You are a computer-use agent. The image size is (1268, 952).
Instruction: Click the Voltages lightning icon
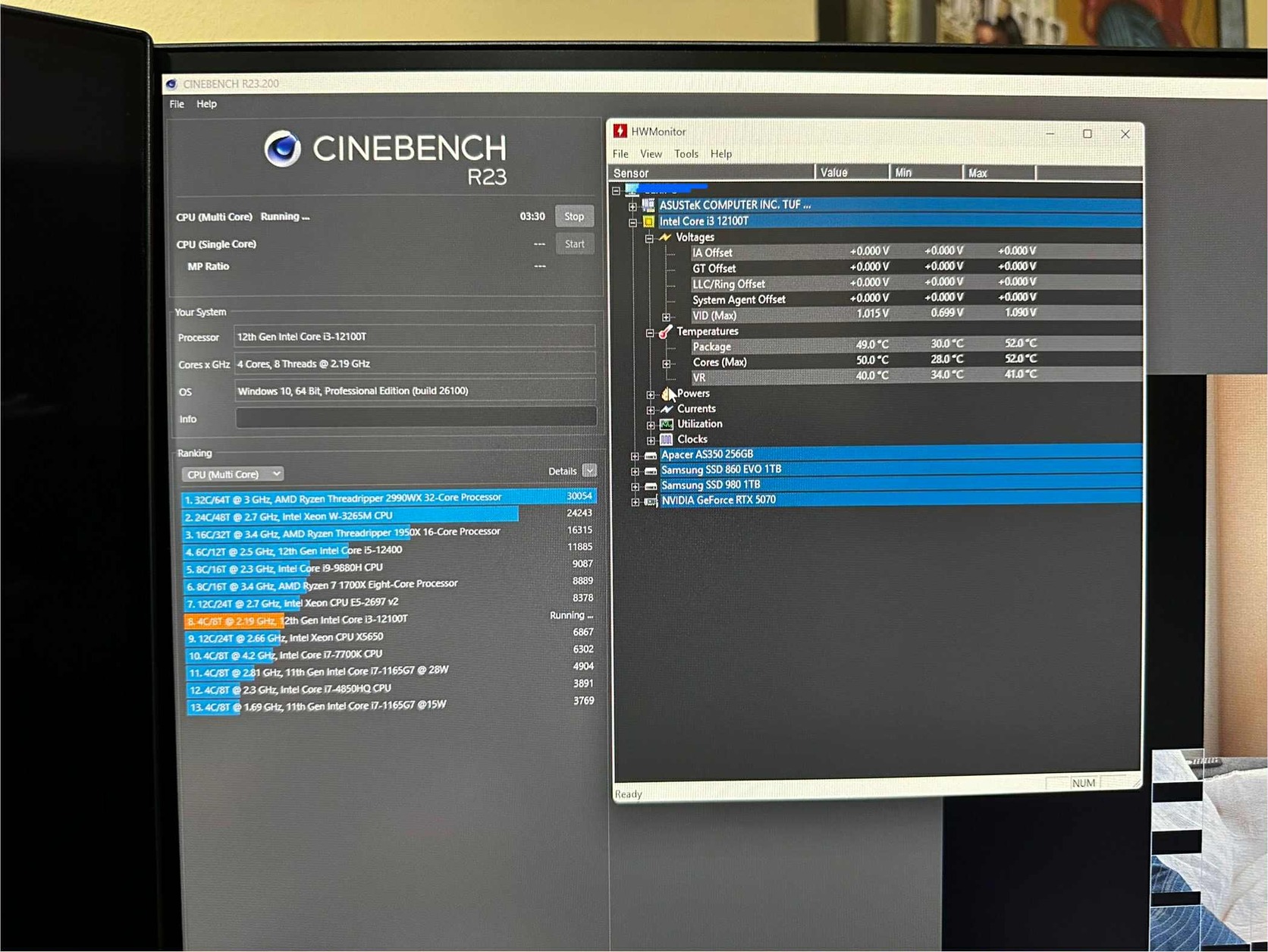click(x=665, y=237)
